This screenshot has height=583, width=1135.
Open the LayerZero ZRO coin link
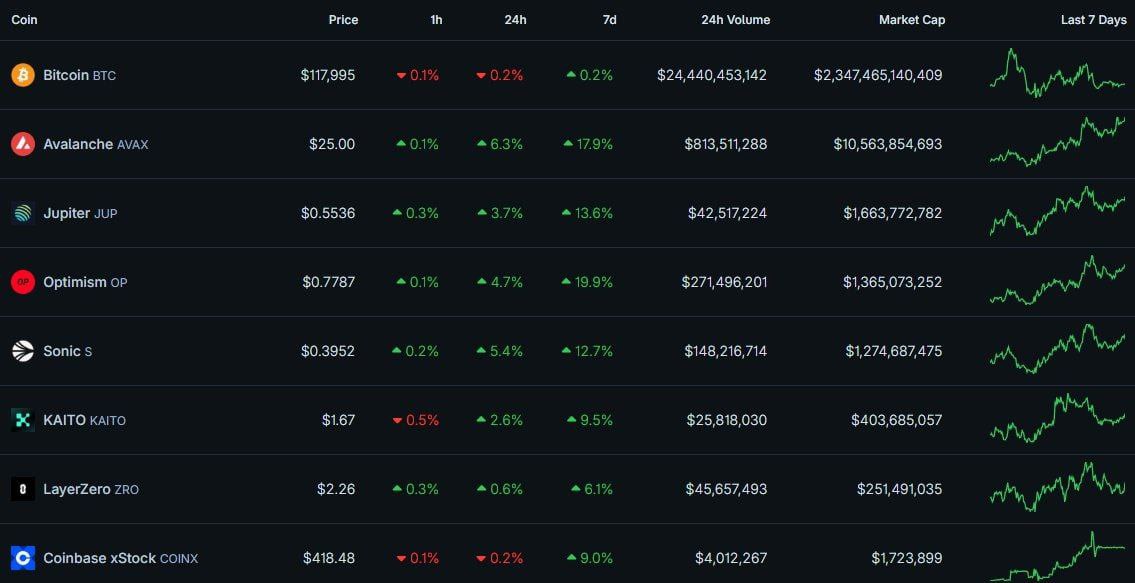tap(91, 490)
